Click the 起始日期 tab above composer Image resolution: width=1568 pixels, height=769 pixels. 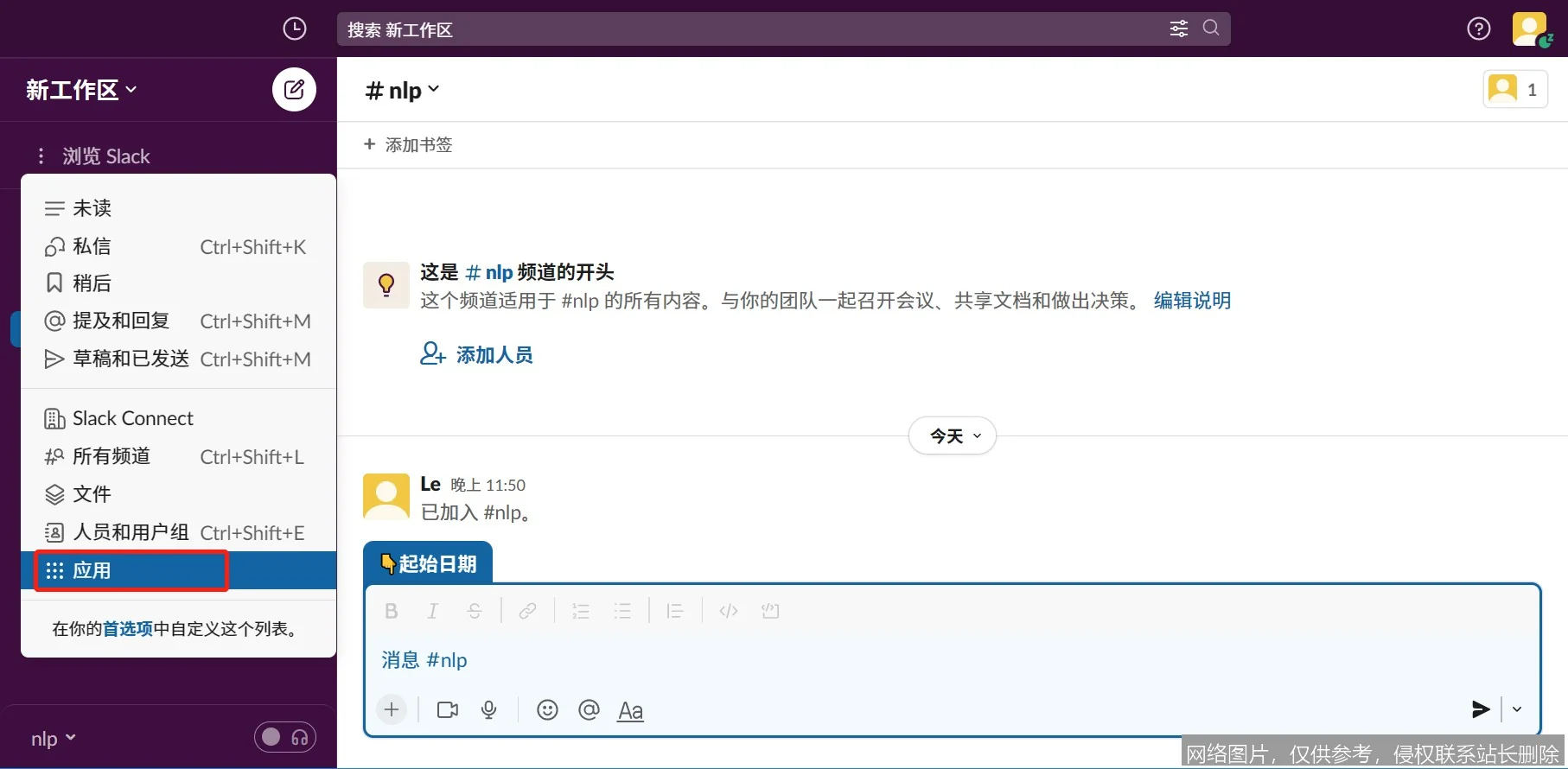pos(428,563)
